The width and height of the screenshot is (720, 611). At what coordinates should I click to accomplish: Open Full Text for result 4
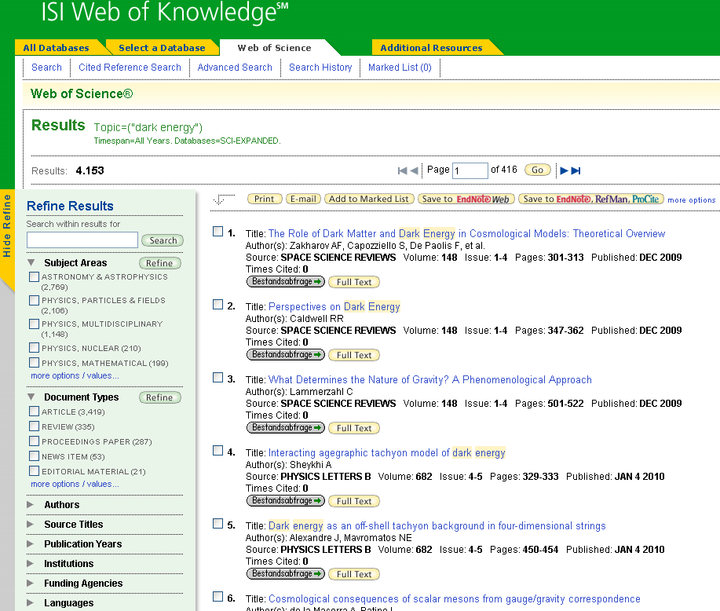[354, 501]
